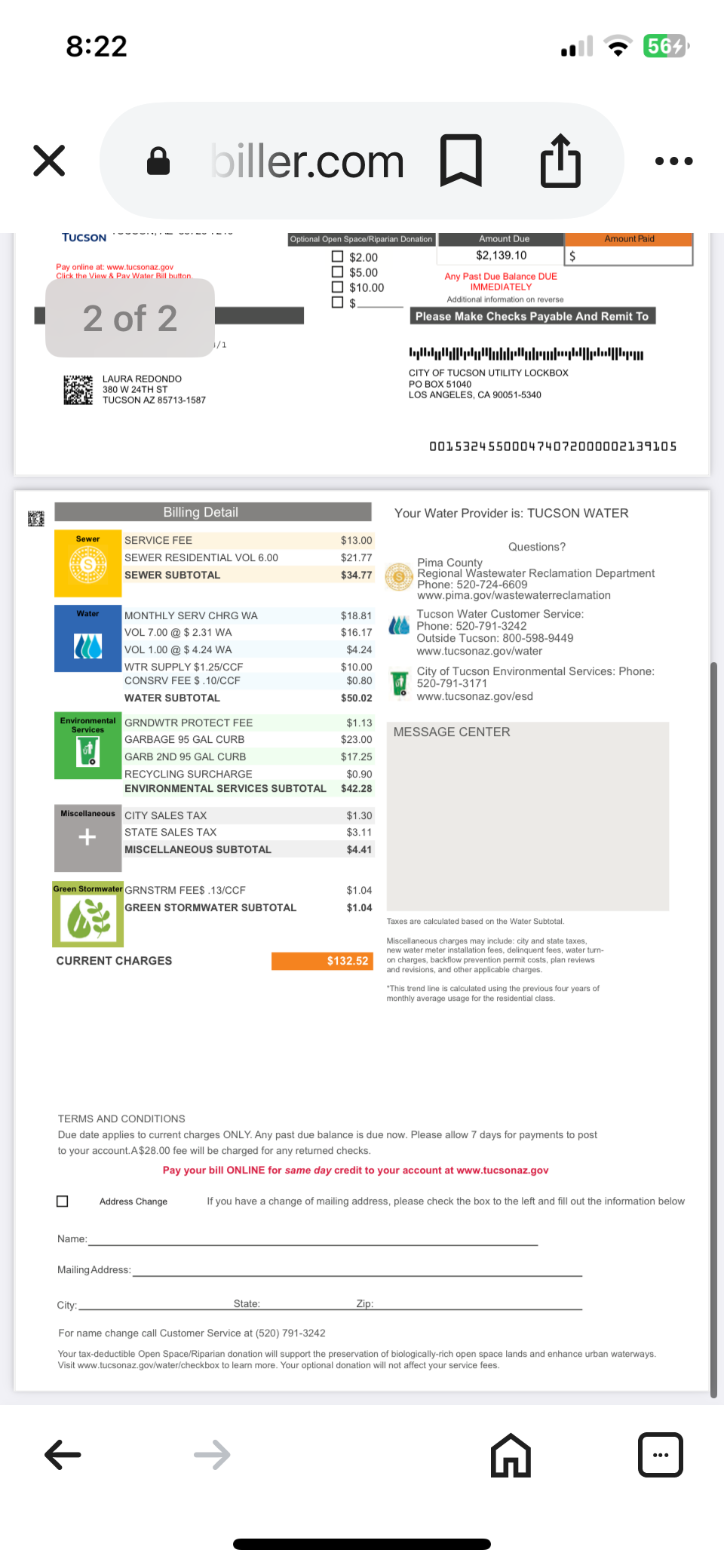Tap the lock security icon

158,161
